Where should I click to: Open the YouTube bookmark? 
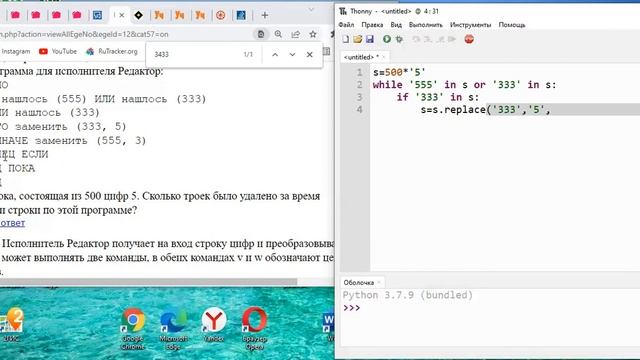pos(58,51)
